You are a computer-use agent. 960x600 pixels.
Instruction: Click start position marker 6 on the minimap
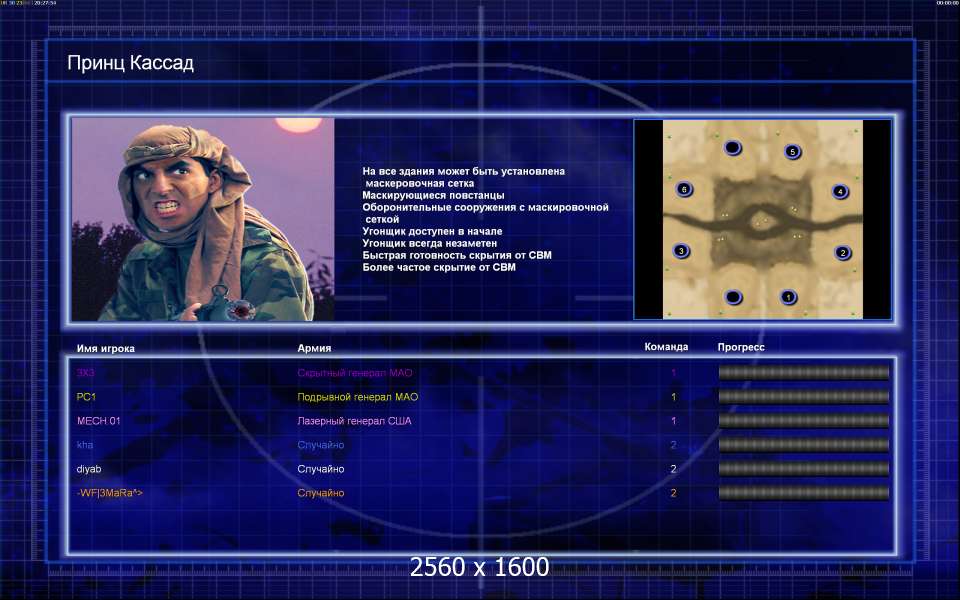point(684,188)
